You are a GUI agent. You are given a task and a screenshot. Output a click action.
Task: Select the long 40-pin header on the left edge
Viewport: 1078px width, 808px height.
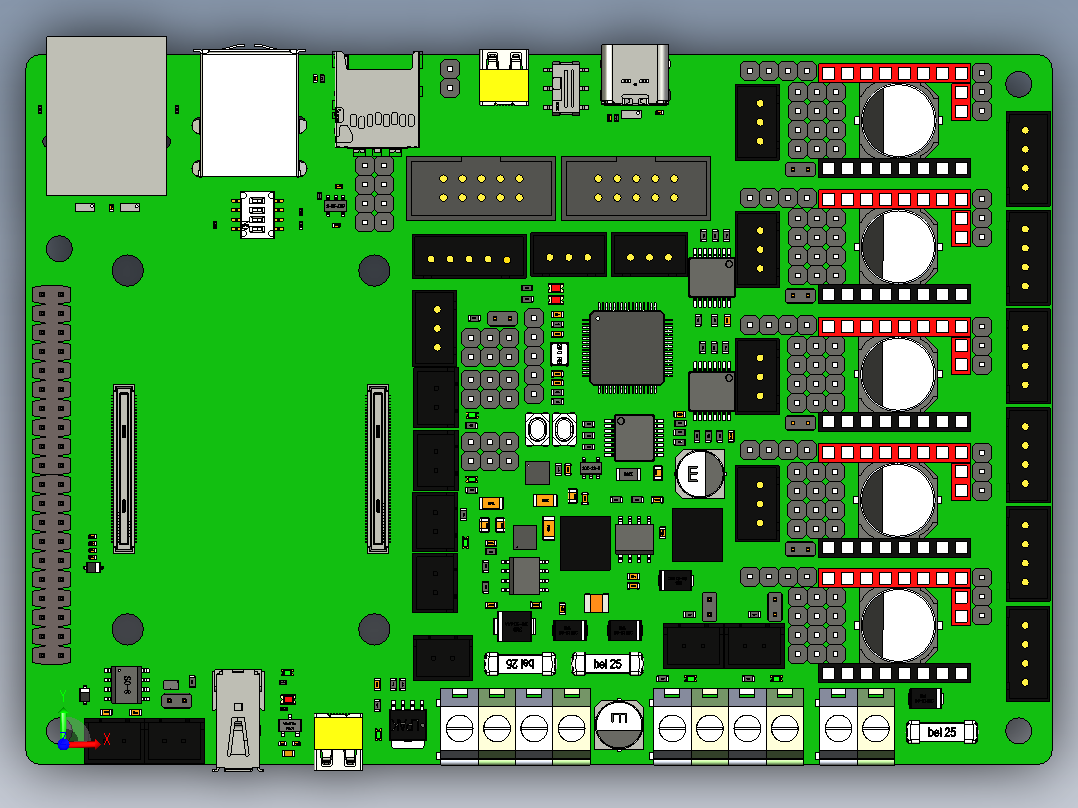[x=52, y=475]
